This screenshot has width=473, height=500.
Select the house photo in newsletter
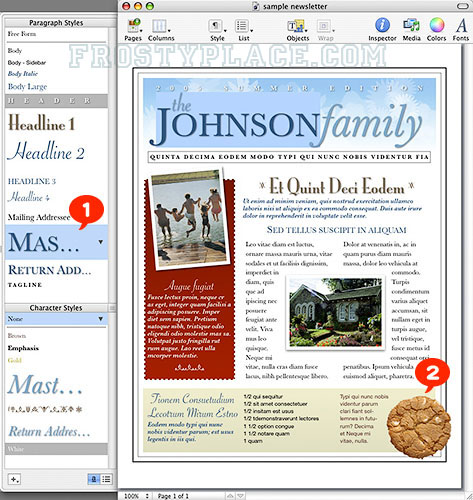point(335,312)
